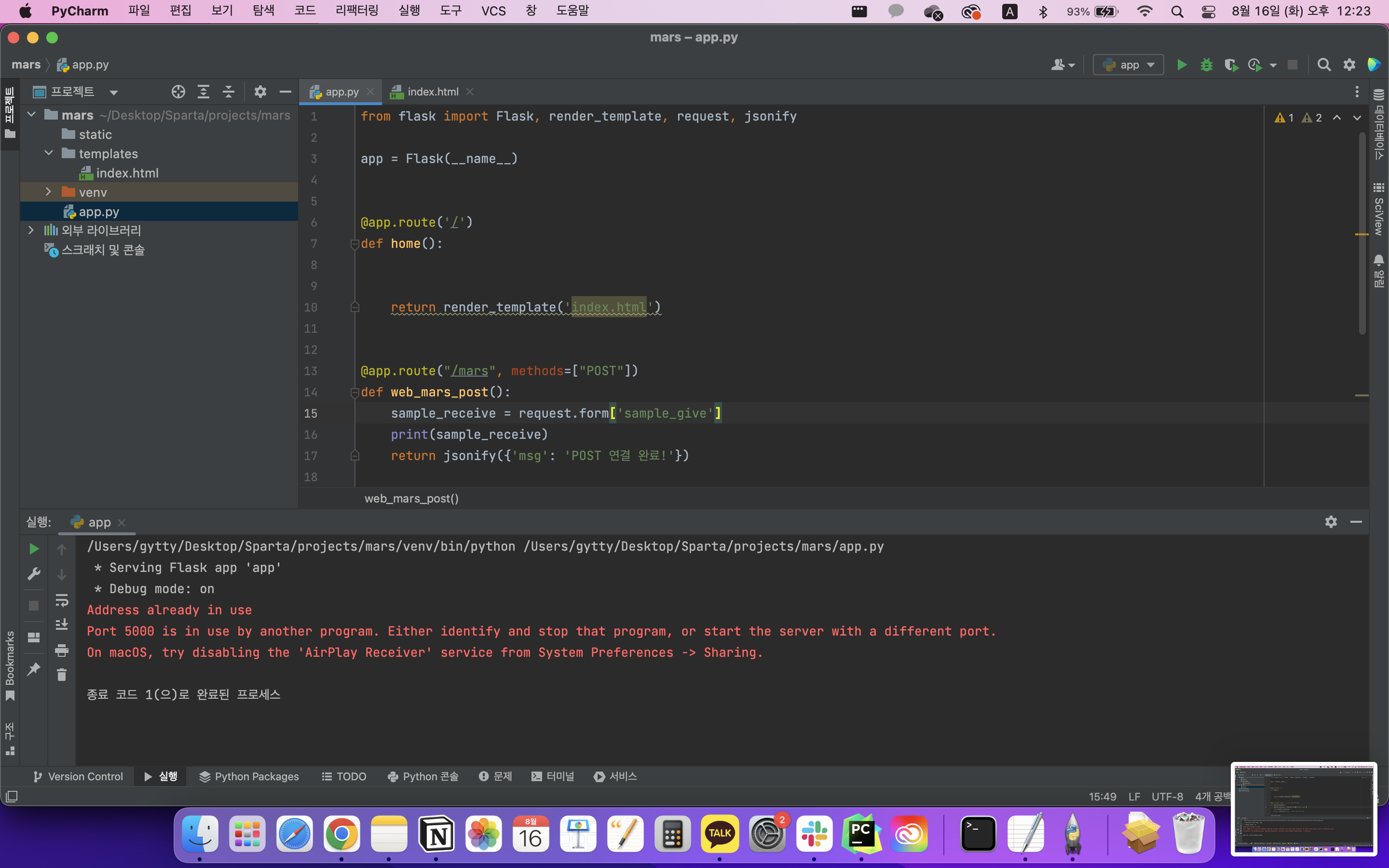
Task: Fold the web_mars_post() function in gutter
Action: 354,393
